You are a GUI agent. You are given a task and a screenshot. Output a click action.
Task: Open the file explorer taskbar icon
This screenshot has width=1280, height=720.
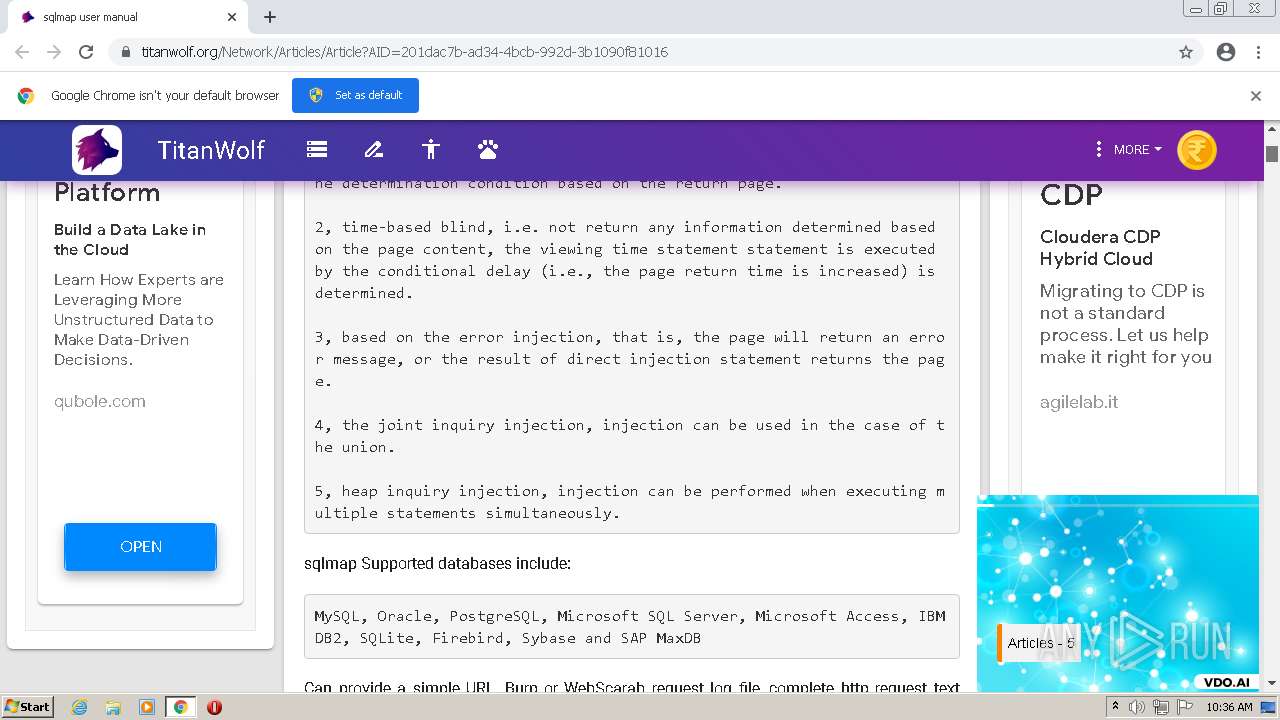tap(113, 707)
